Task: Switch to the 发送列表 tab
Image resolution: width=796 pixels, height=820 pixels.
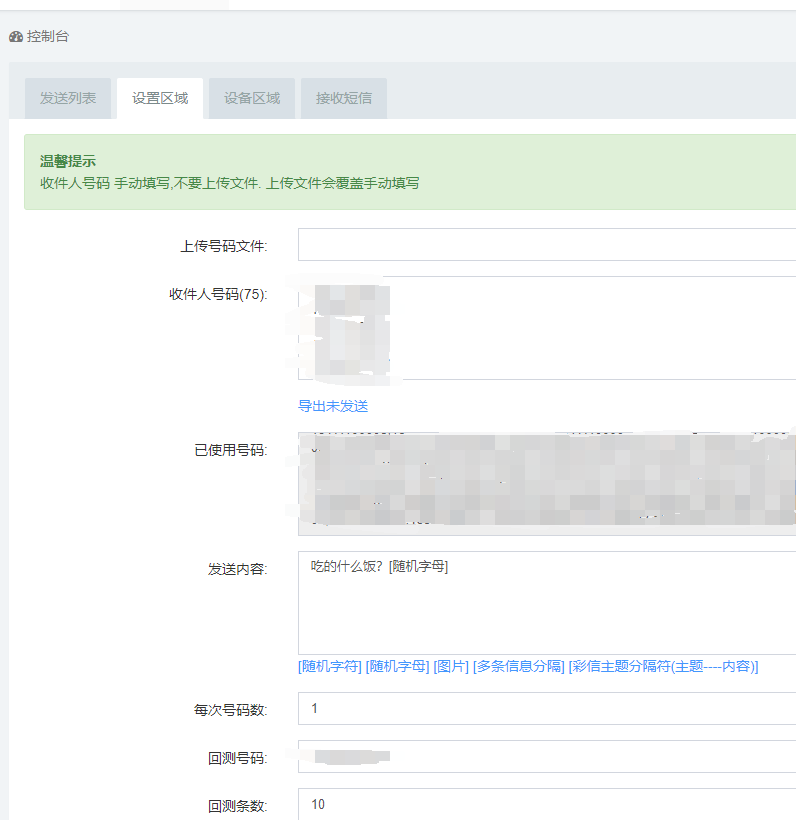Action: 68,99
